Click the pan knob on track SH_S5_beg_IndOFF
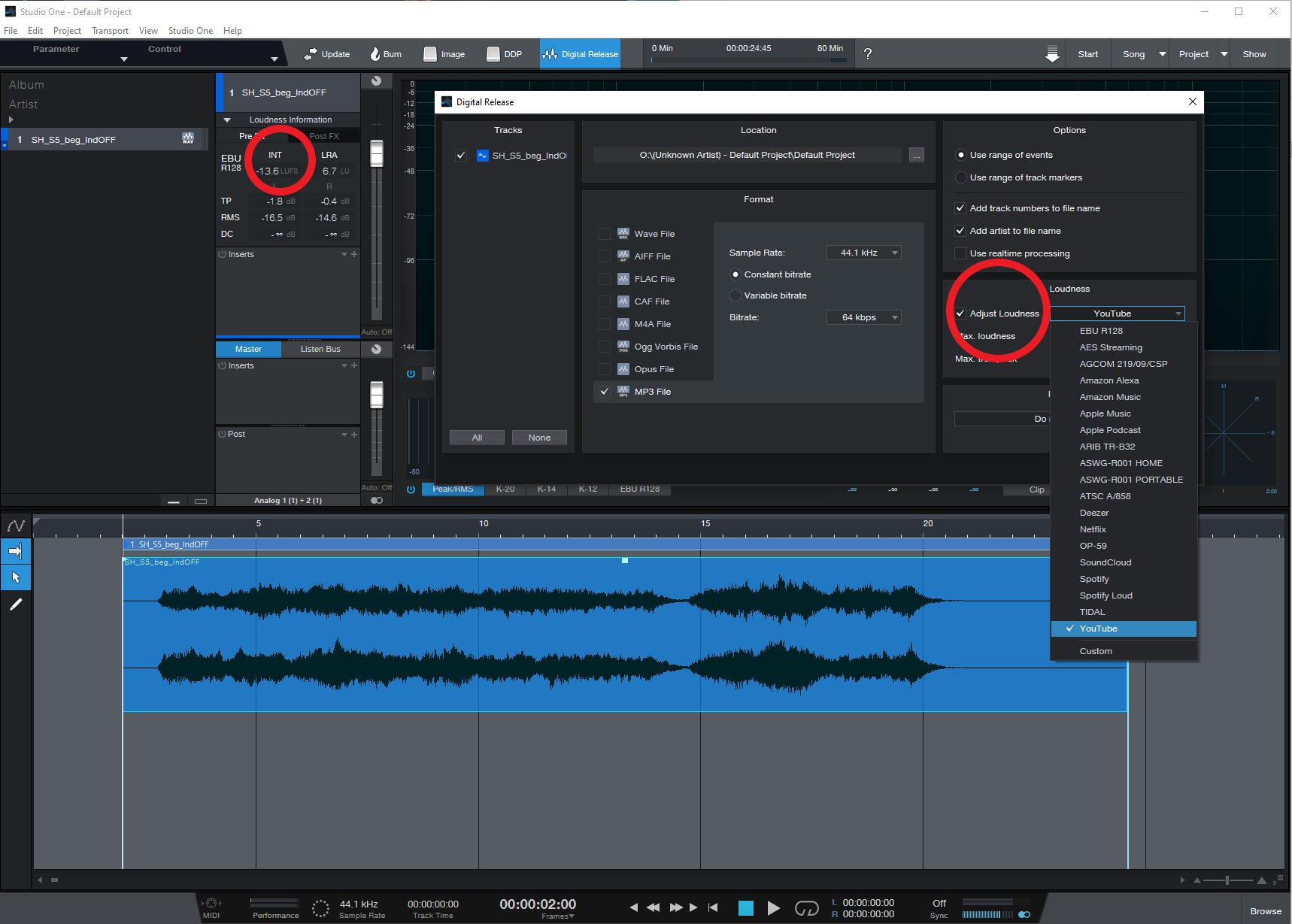This screenshot has height=924, width=1292. (377, 81)
